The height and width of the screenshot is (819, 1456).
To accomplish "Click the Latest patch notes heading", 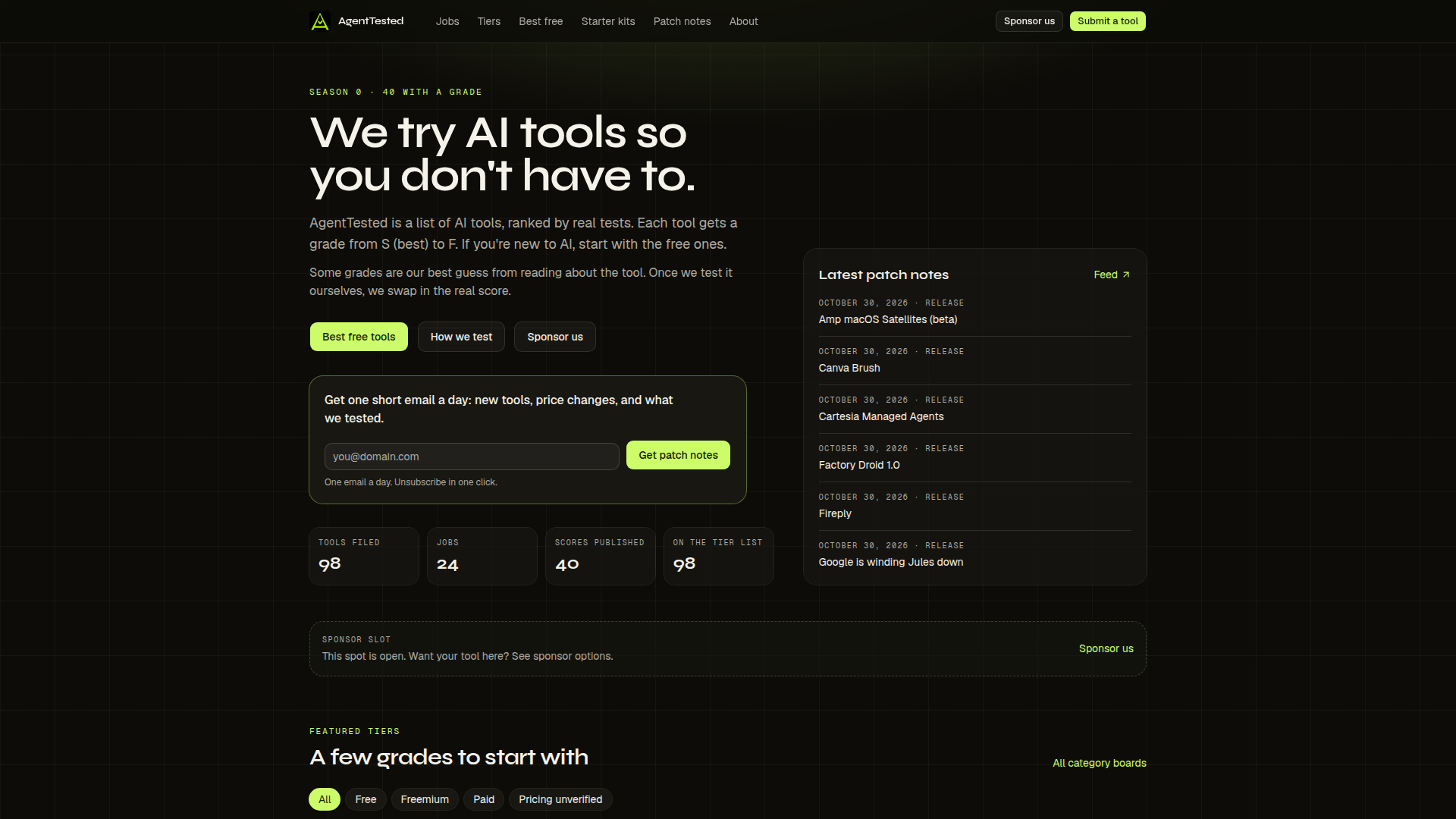I will click(x=883, y=275).
